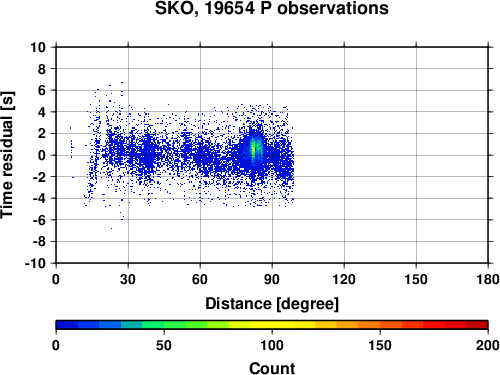Click the x-axis tick label 90
The height and width of the screenshot is (375, 500).
point(272,279)
